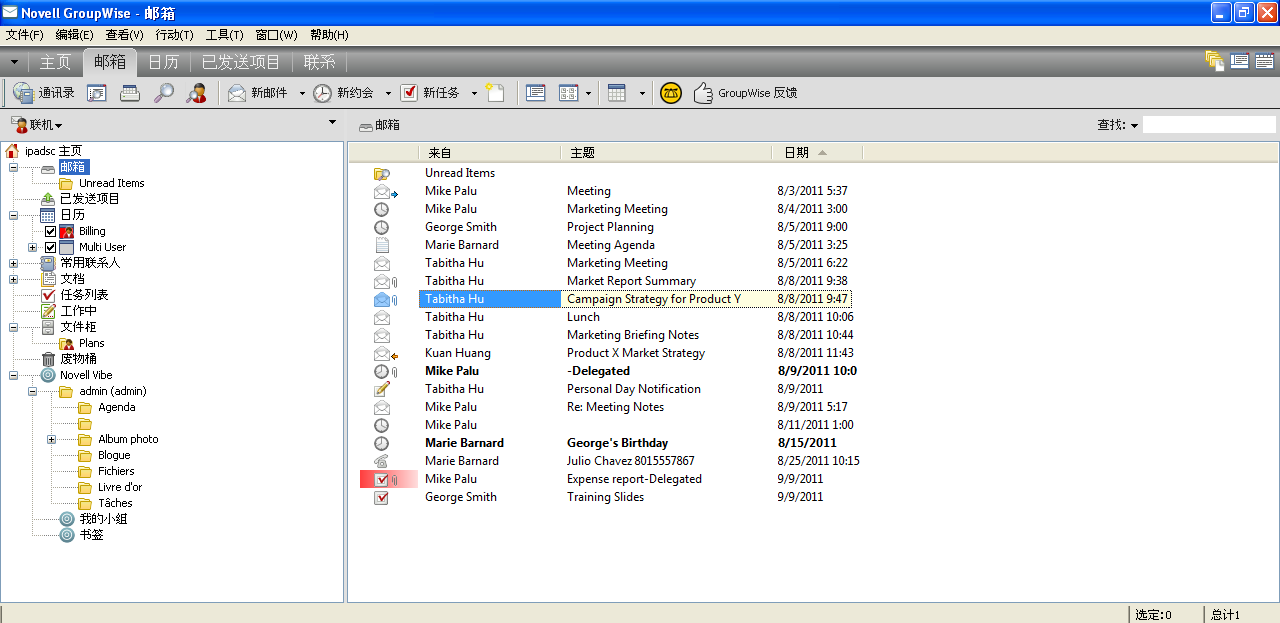Click the new appointment (新约会) clock icon
The width and height of the screenshot is (1280, 623).
coord(322,93)
